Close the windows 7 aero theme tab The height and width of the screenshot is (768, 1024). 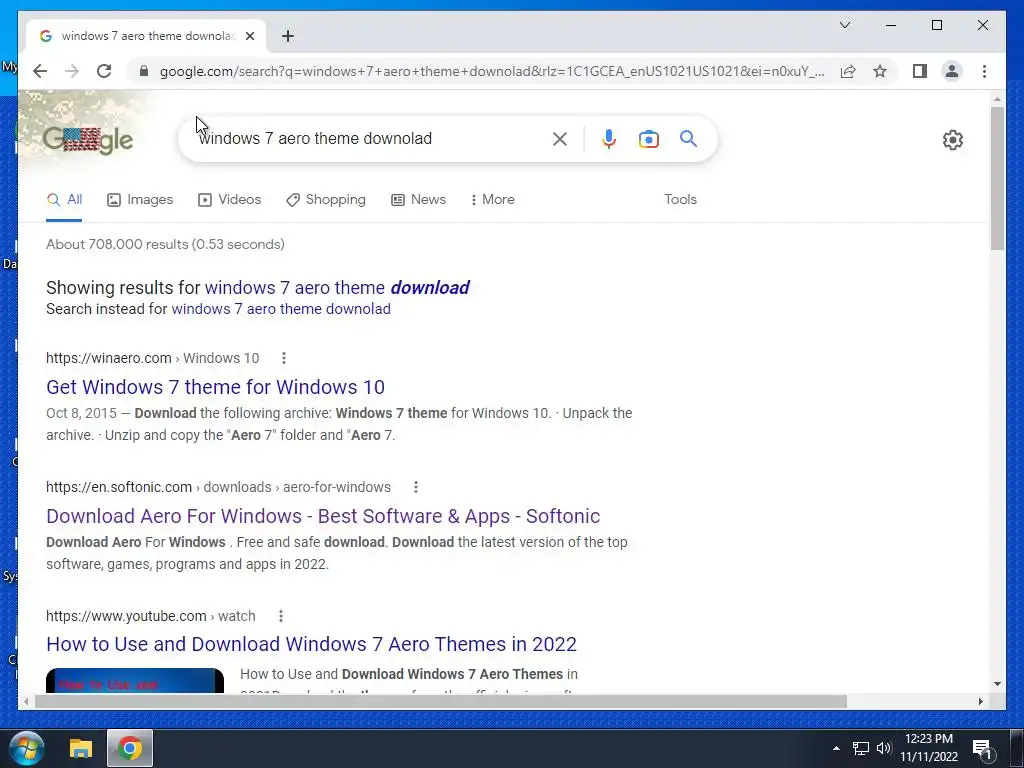coord(249,36)
